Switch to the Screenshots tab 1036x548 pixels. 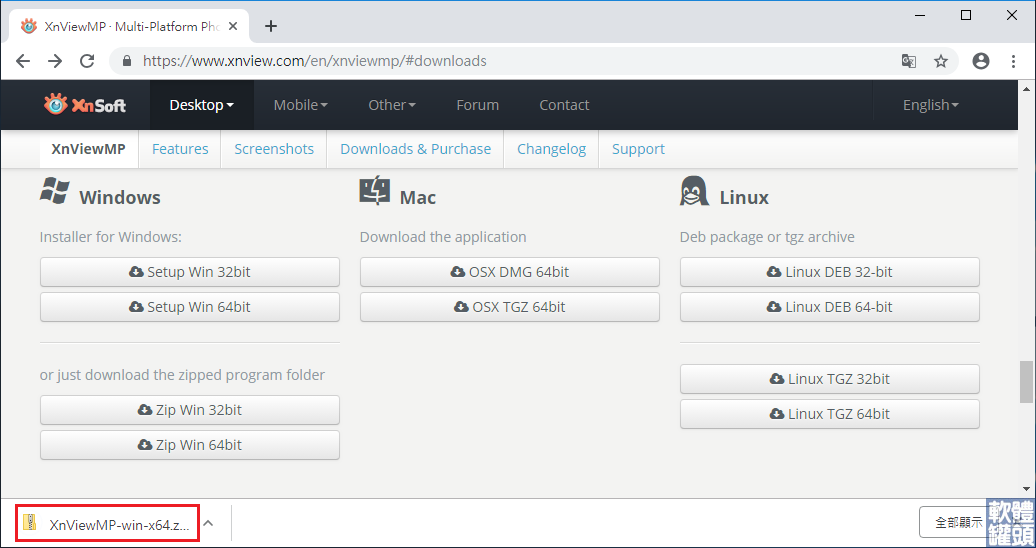tap(274, 149)
